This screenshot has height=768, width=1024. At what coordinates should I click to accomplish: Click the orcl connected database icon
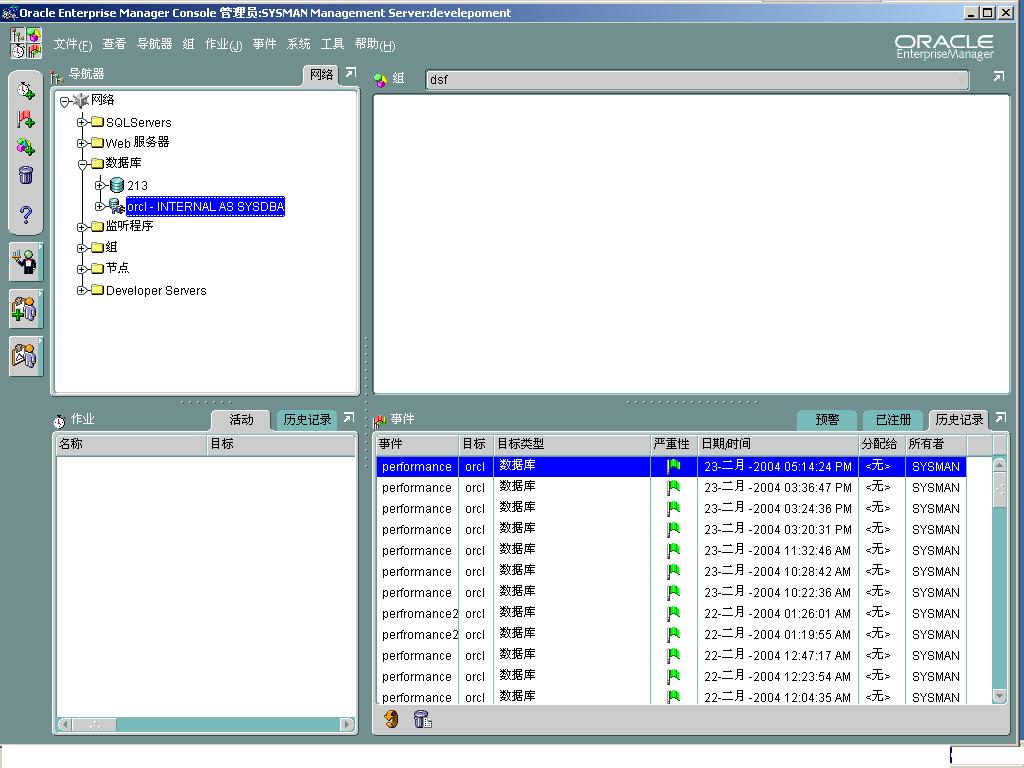tap(117, 206)
